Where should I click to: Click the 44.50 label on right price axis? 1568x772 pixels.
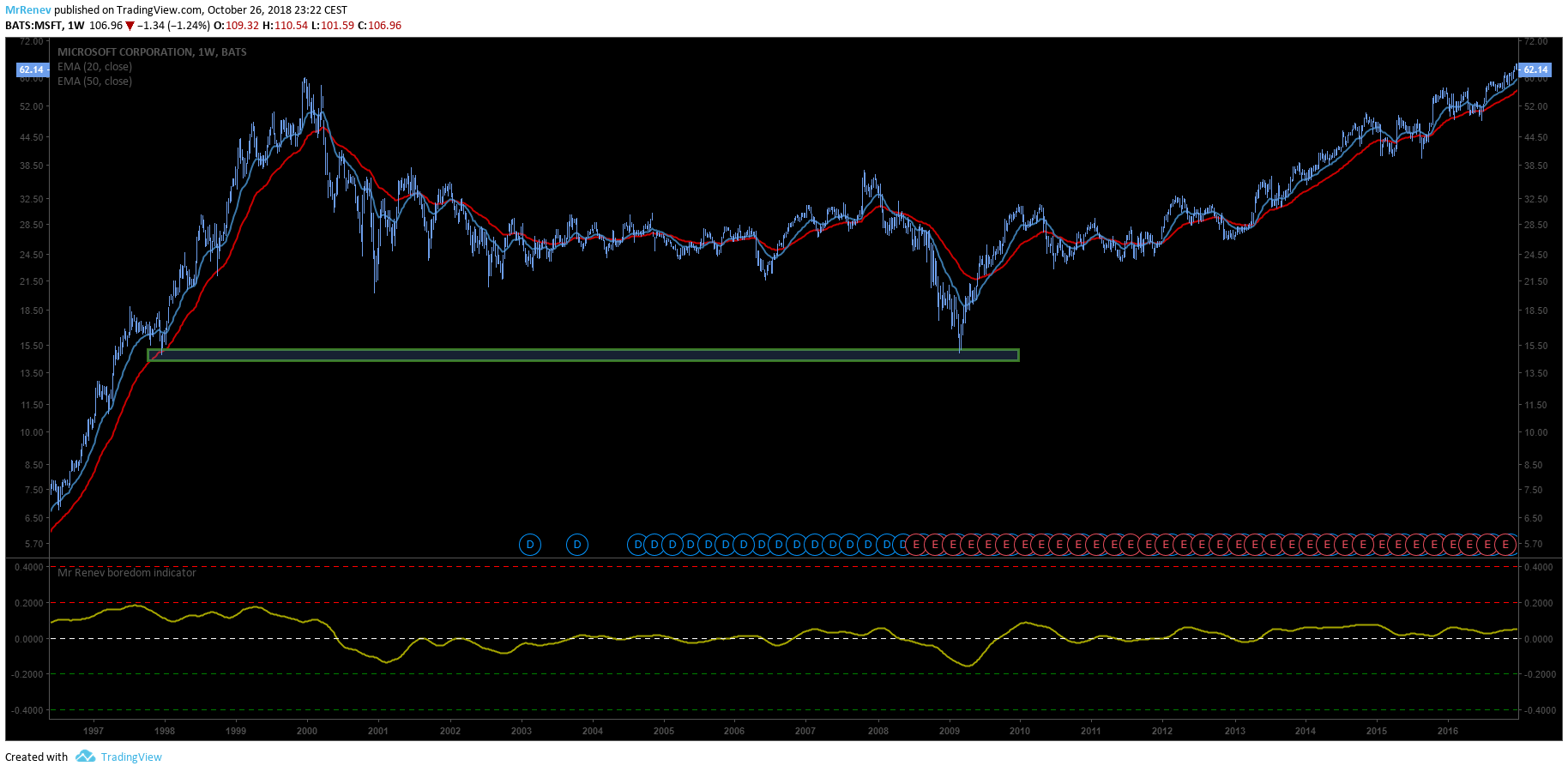(1536, 137)
